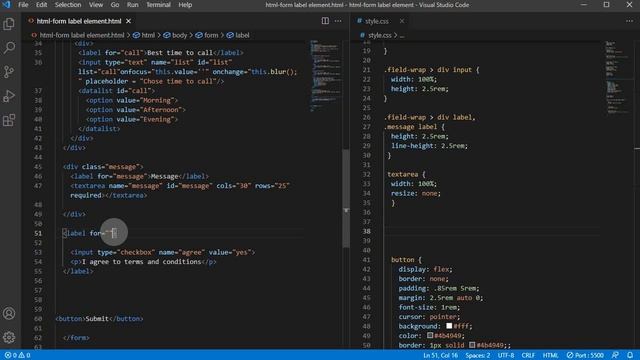Open the Run menu
Viewport: 640px width, 360px height.
[x=132, y=5]
